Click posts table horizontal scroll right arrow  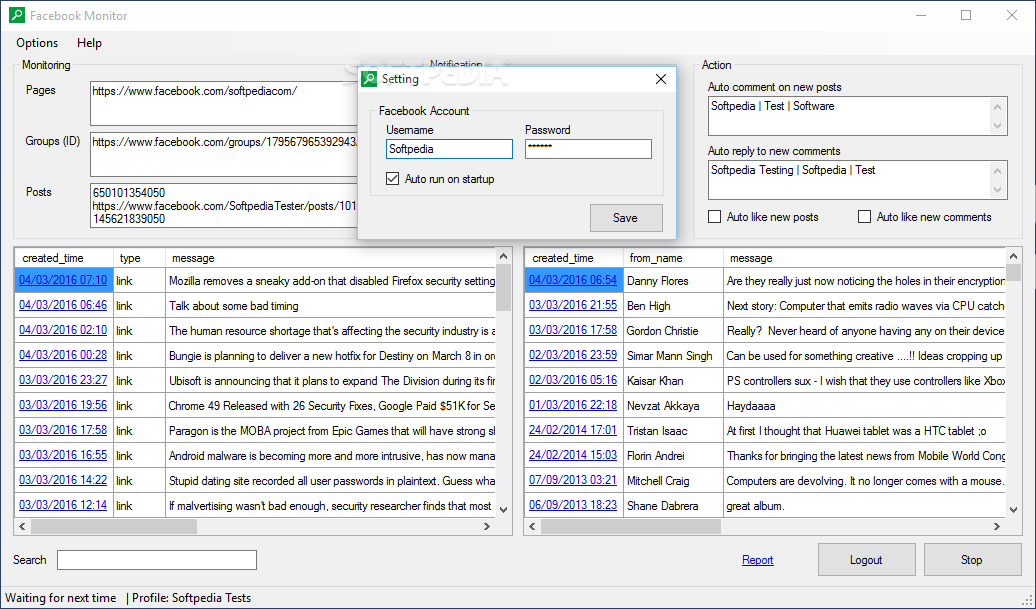(x=487, y=526)
